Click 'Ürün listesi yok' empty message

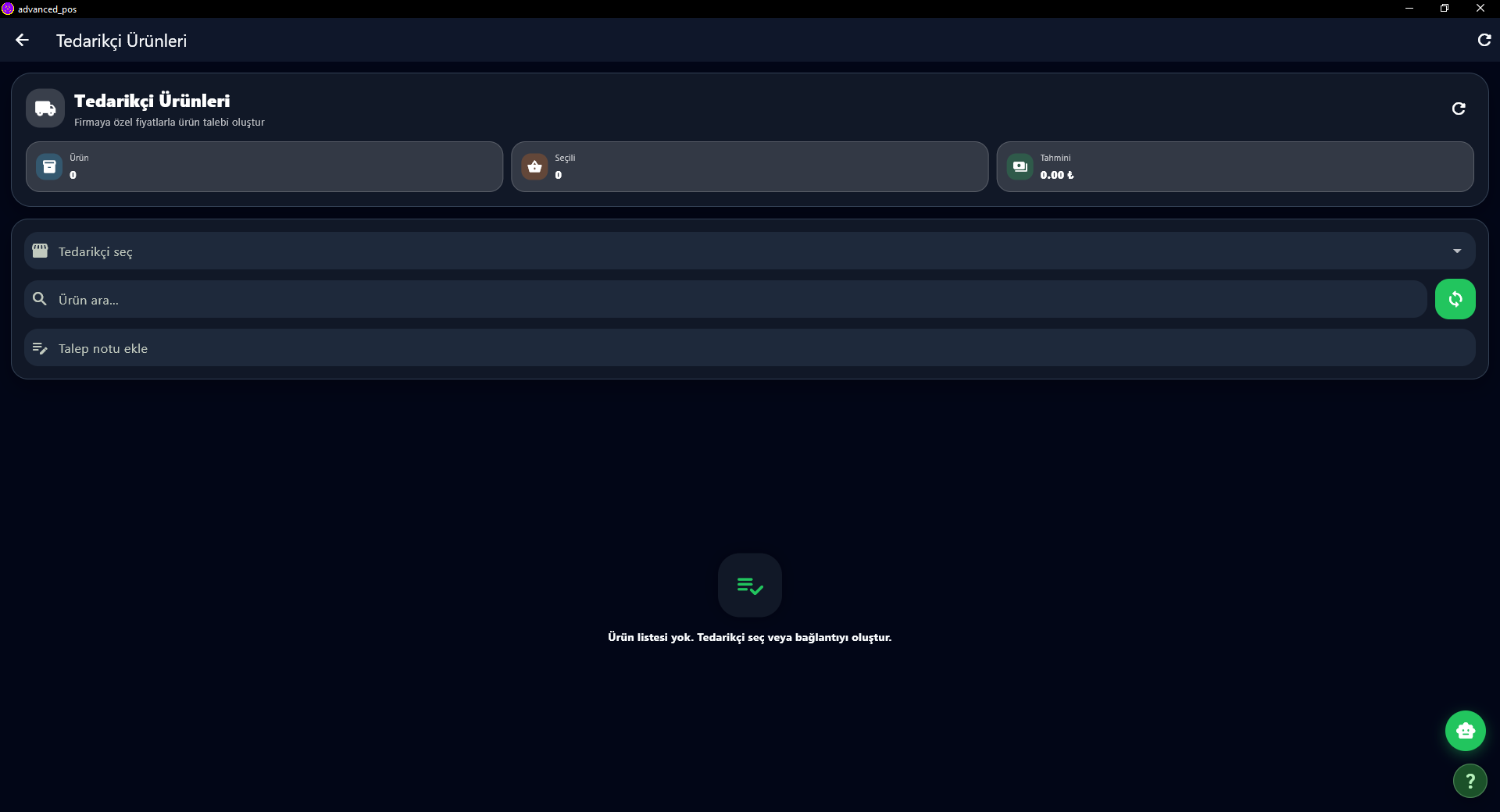tap(750, 637)
